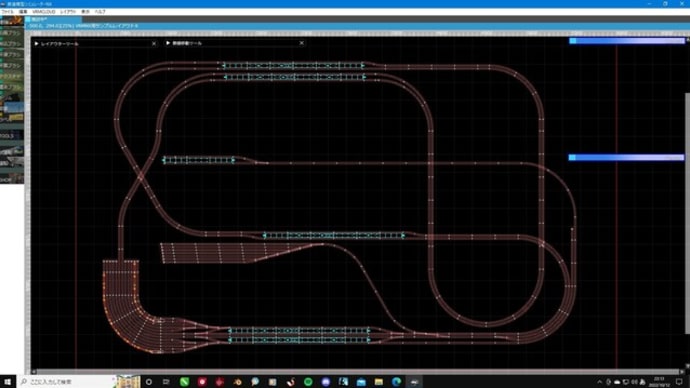The height and width of the screenshot is (388, 690).
Task: Open Spotify from the taskbar
Action: point(308,382)
